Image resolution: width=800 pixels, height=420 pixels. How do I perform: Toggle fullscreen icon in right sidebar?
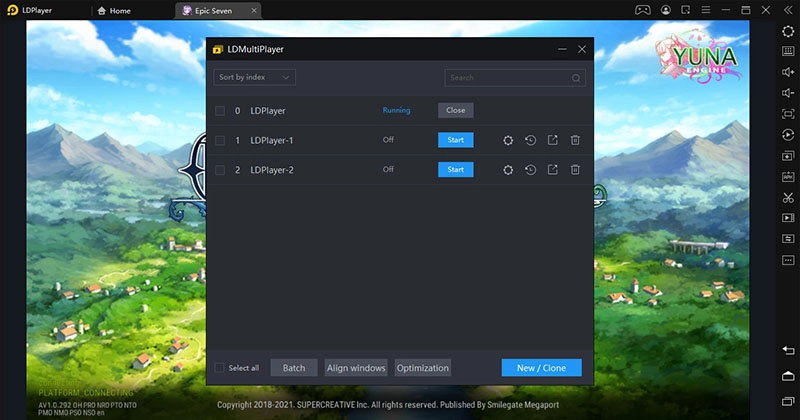click(x=788, y=114)
